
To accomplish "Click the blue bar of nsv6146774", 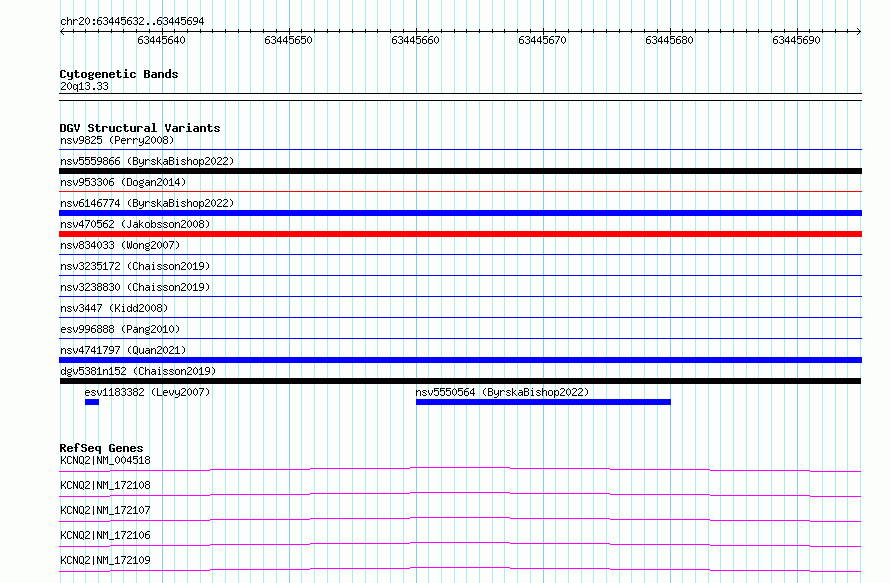I will coord(460,213).
